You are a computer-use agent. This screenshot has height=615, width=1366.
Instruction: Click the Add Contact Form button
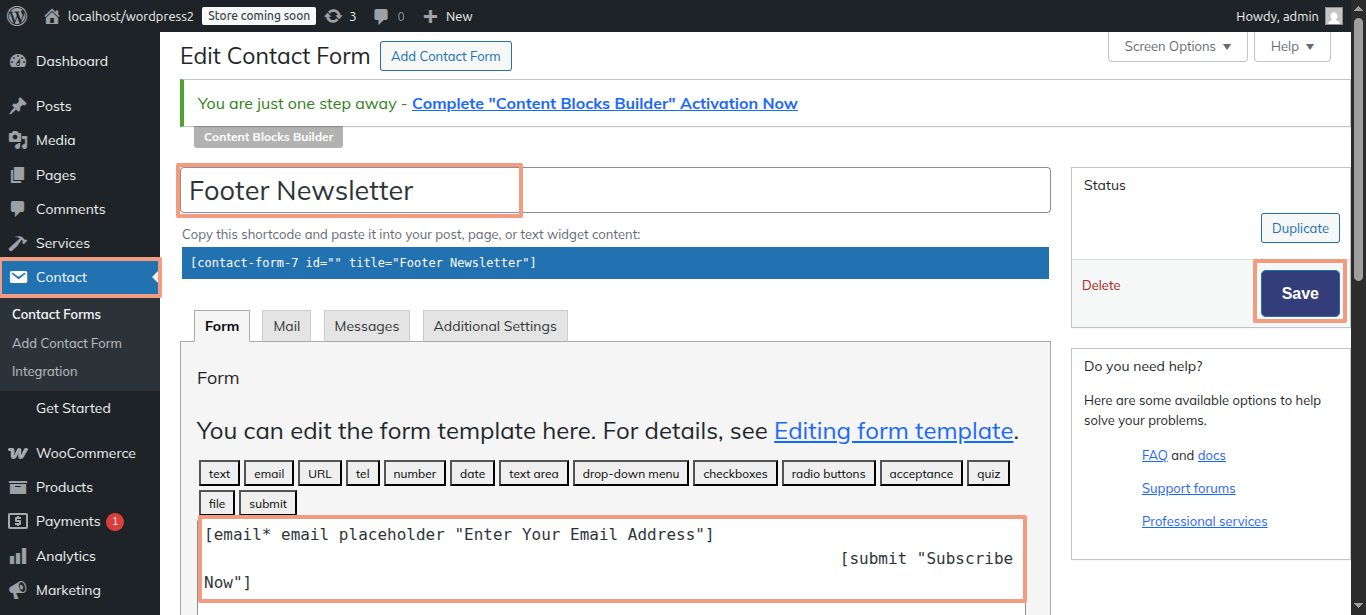446,56
